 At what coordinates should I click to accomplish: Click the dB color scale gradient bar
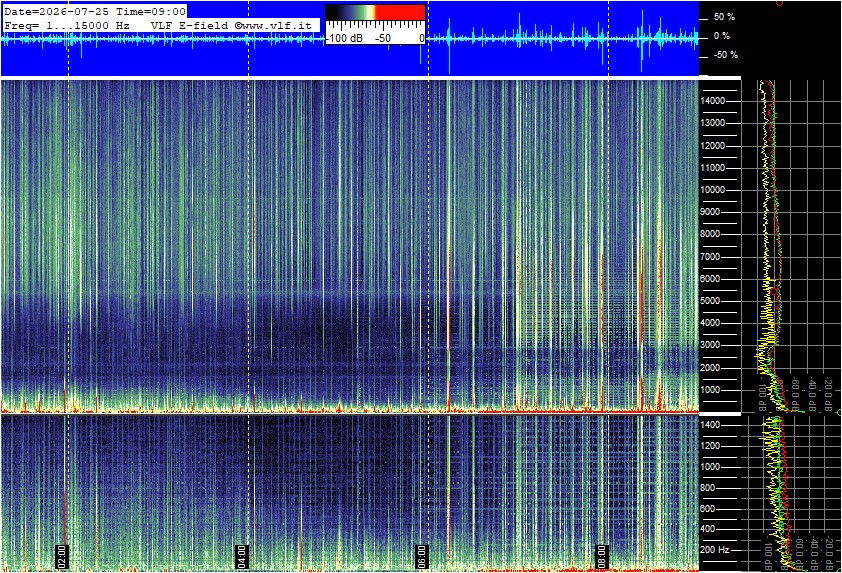click(x=375, y=13)
